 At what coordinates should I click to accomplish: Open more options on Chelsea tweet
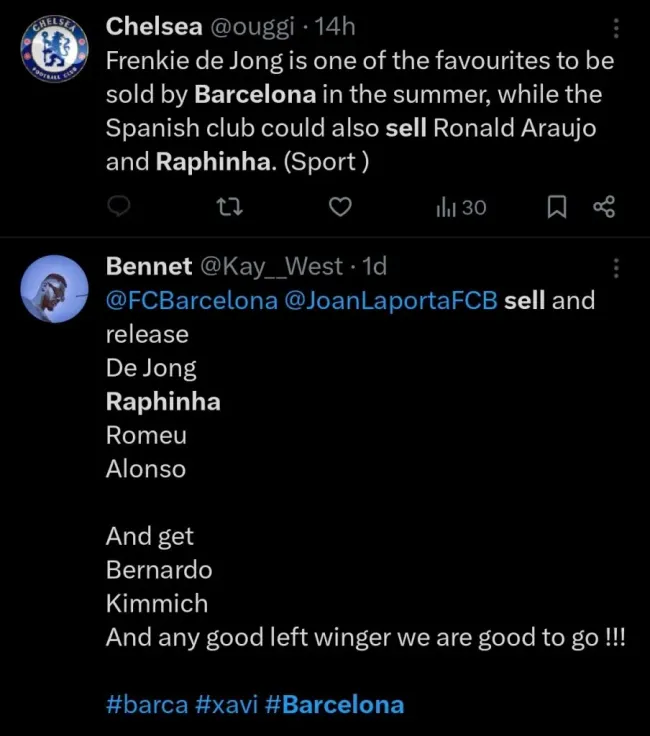tap(616, 28)
